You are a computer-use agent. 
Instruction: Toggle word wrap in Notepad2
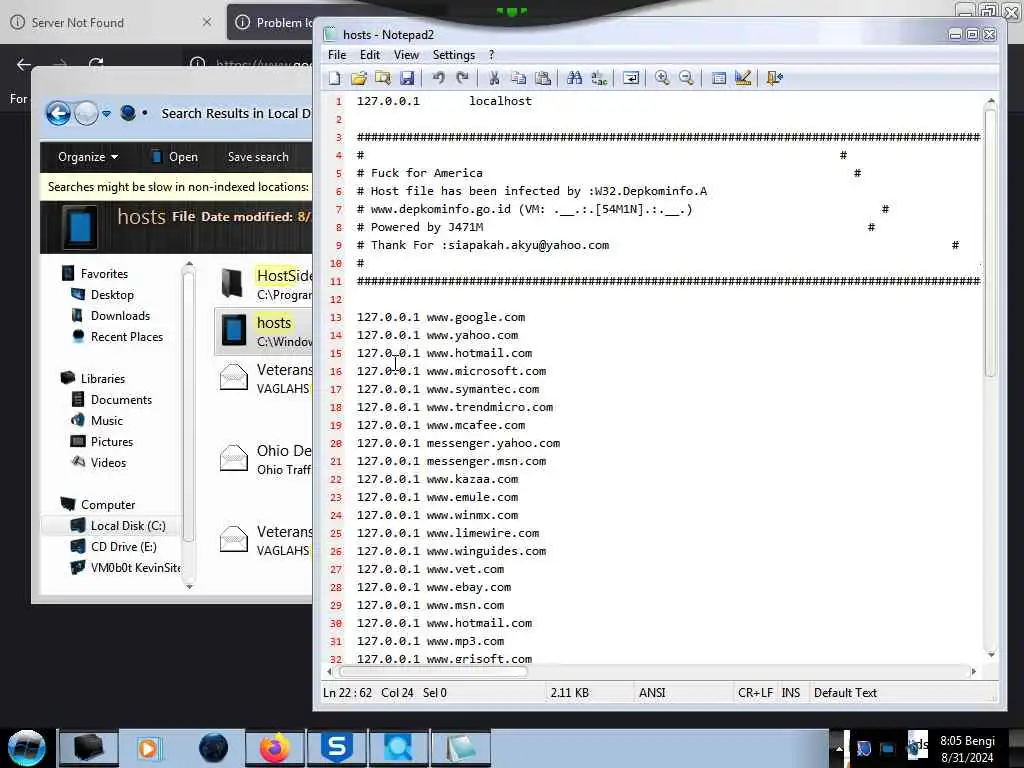(631, 78)
